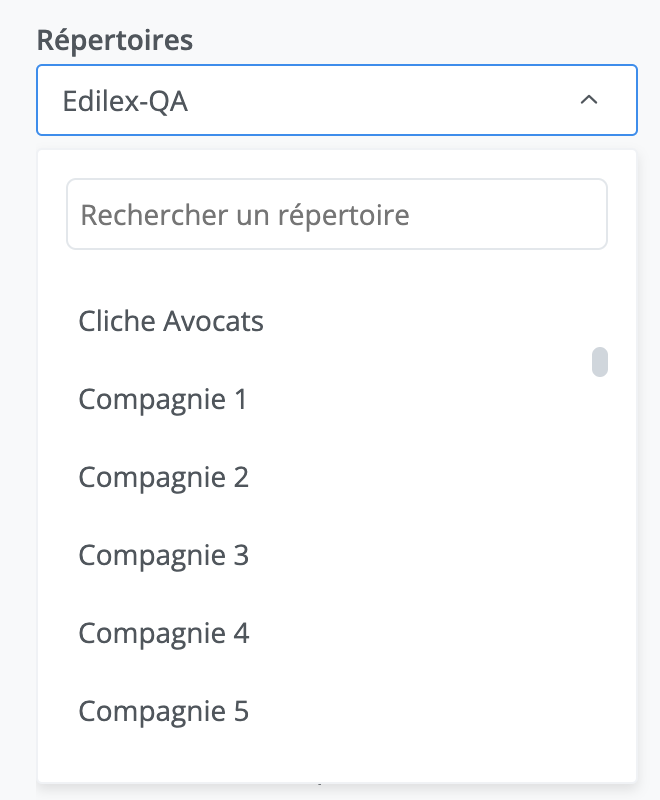Click the list scrollbar thumb
Image resolution: width=660 pixels, height=800 pixels.
[600, 361]
